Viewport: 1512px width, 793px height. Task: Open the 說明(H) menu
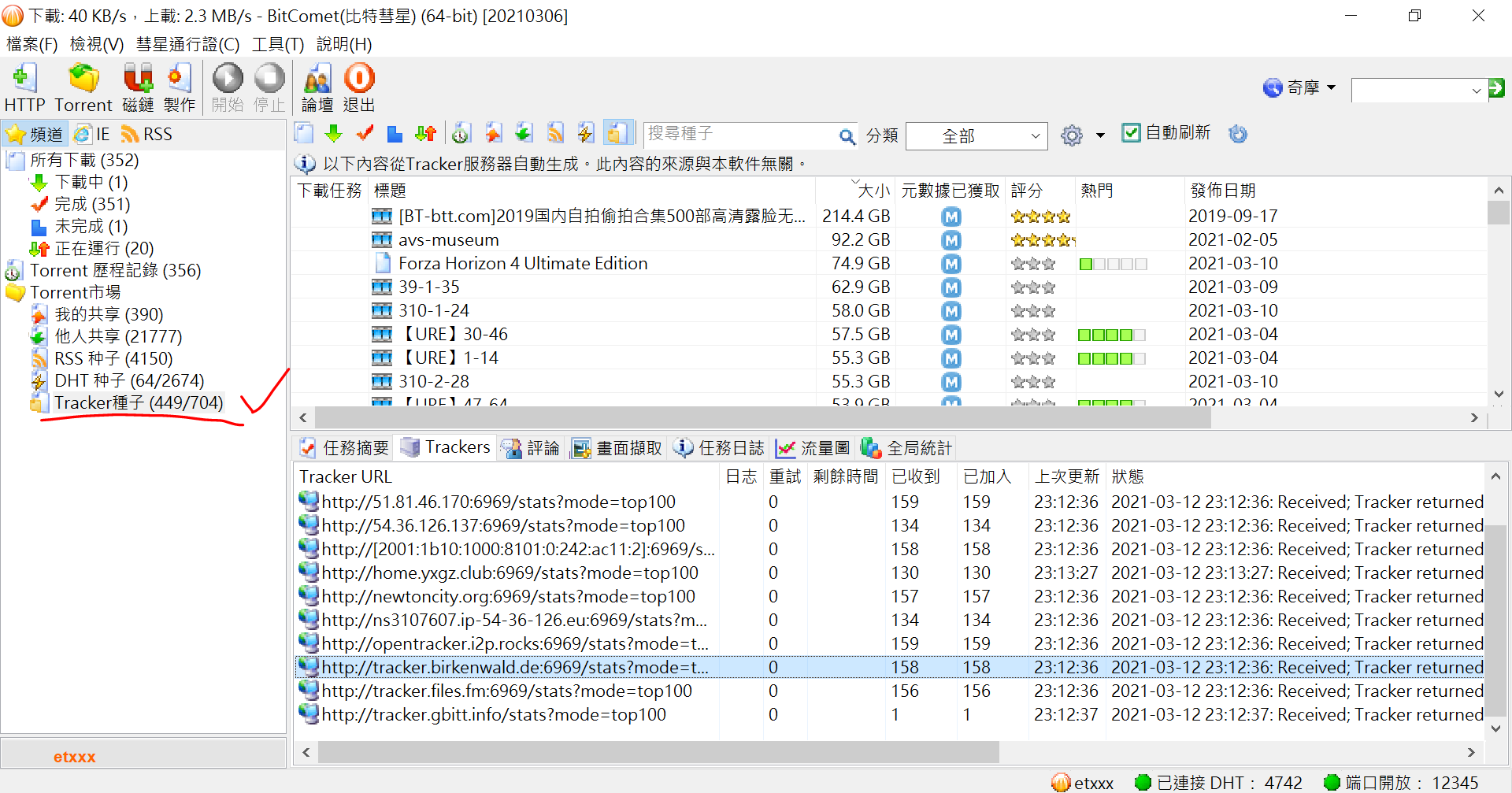tap(344, 44)
